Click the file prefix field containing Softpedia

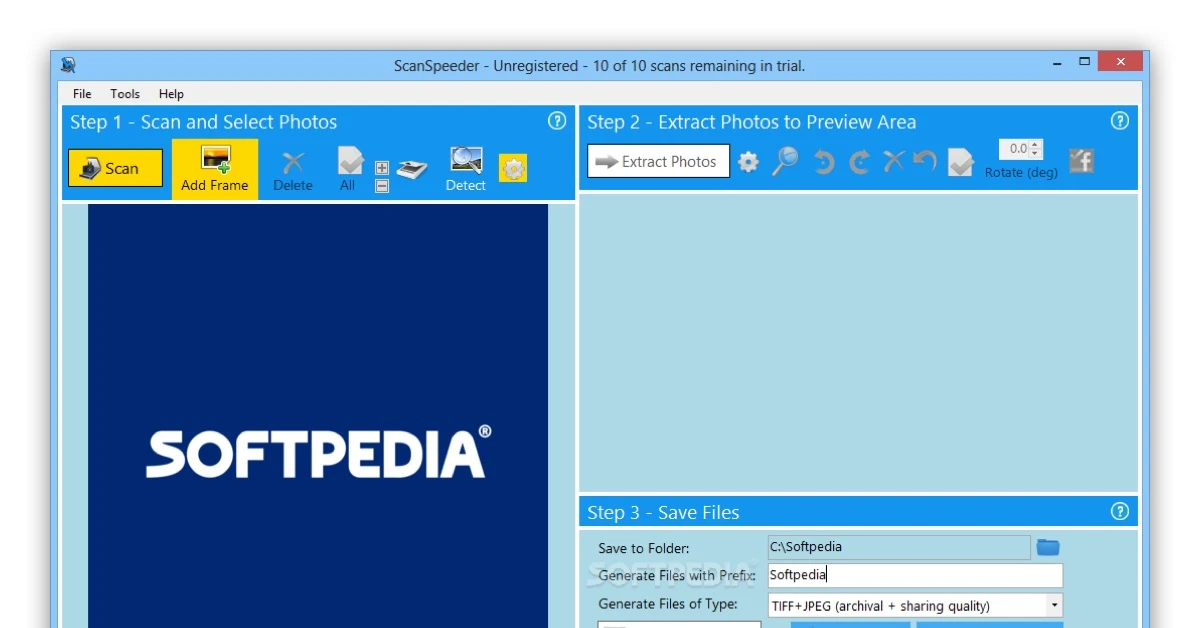[915, 575]
